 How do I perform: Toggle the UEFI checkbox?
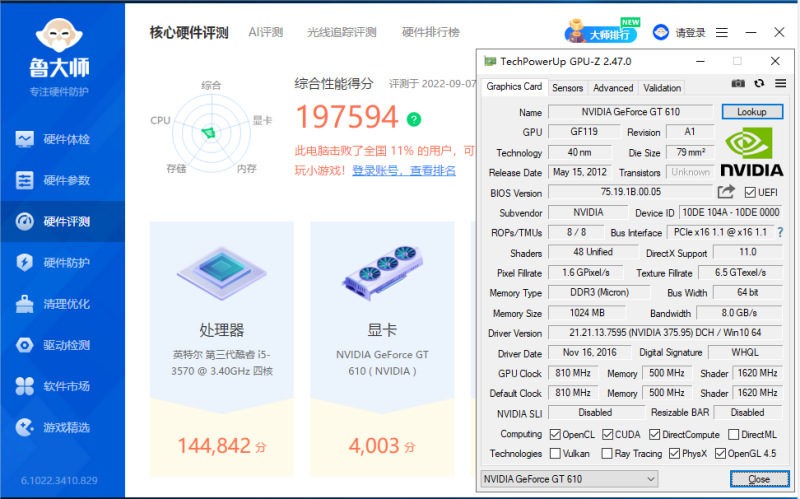750,192
